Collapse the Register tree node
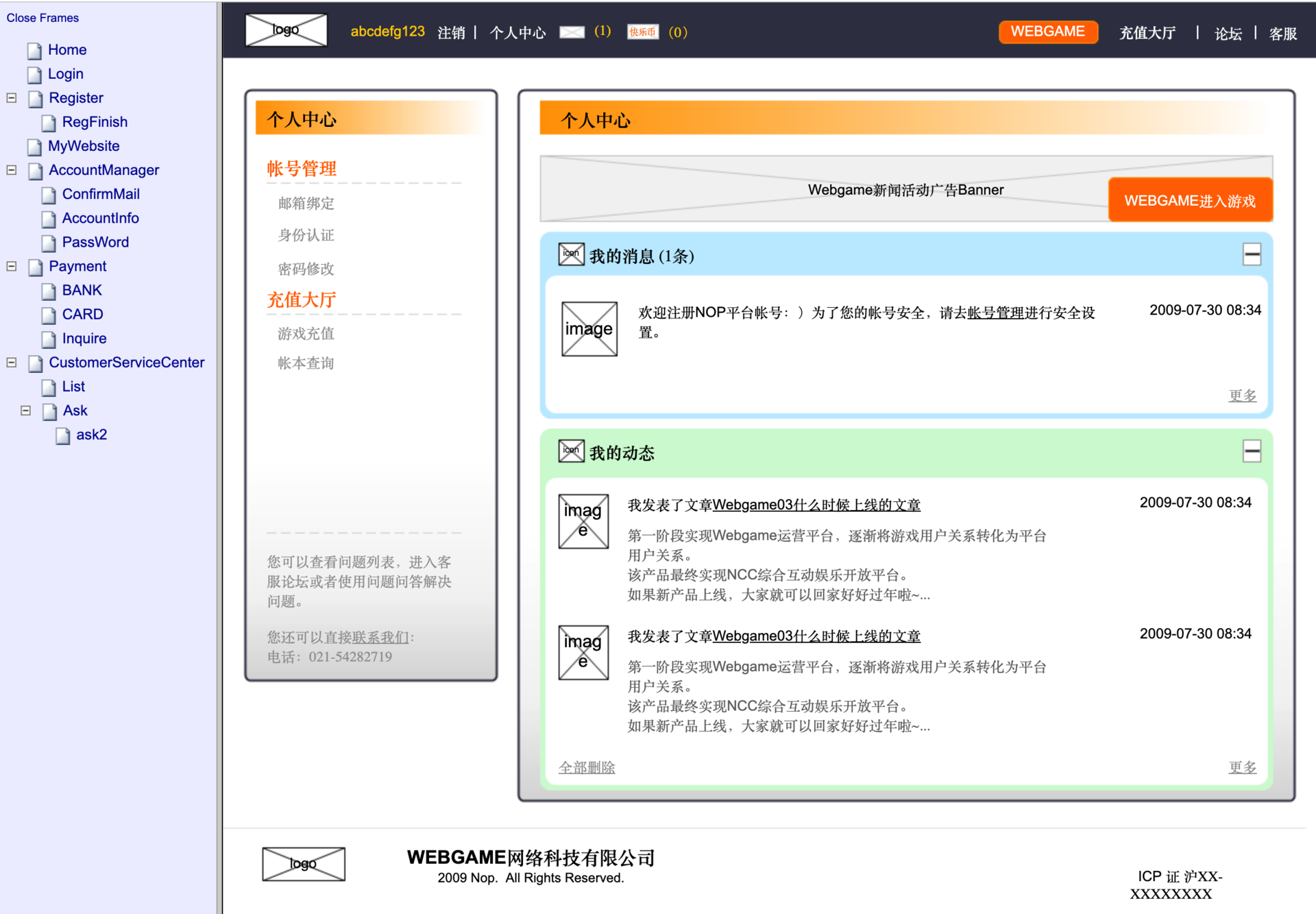1316x914 pixels. [12, 98]
